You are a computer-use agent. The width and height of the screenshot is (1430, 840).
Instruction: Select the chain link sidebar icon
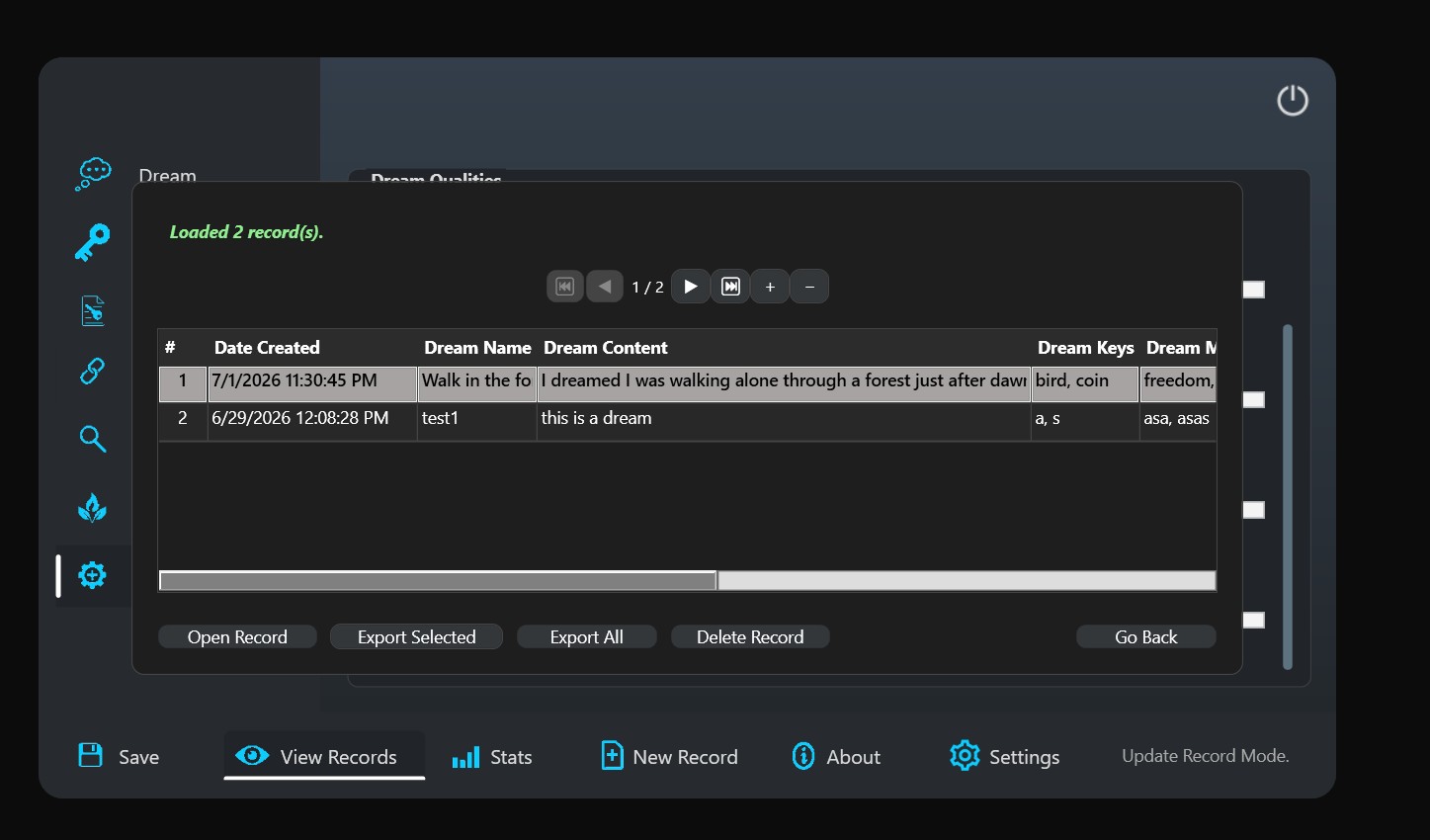click(x=92, y=371)
